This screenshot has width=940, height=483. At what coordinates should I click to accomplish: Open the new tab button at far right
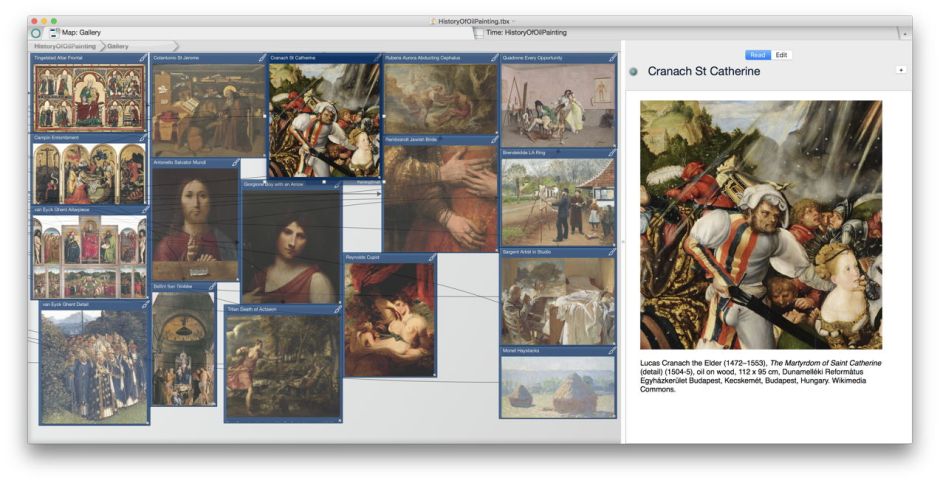904,33
